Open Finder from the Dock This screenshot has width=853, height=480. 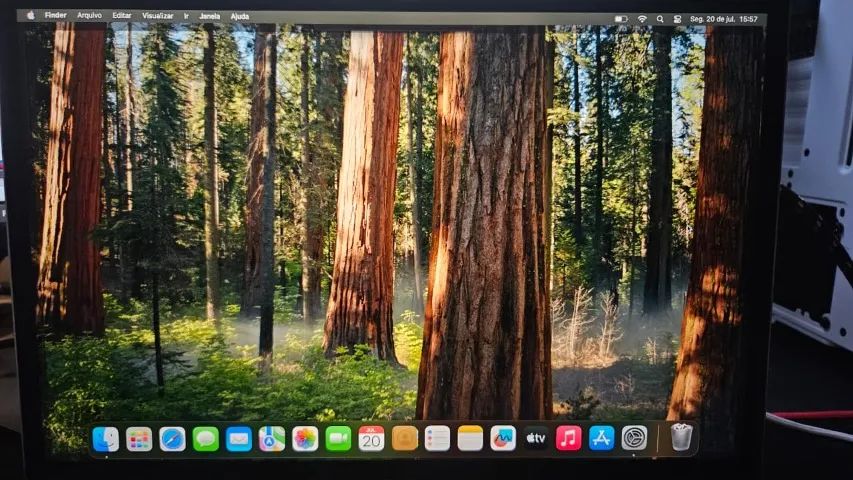[106, 439]
